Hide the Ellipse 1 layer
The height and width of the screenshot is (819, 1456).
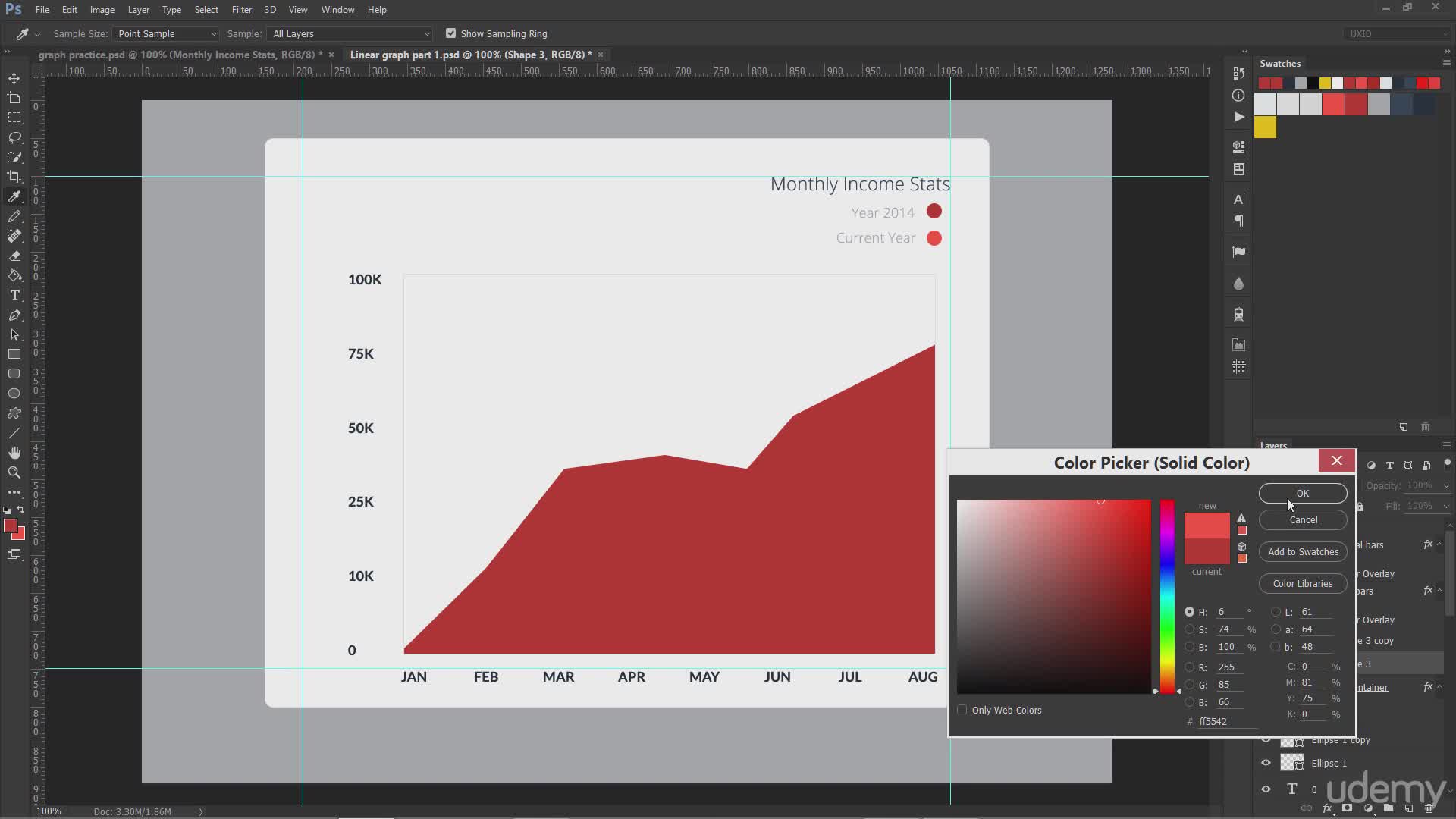point(1266,763)
